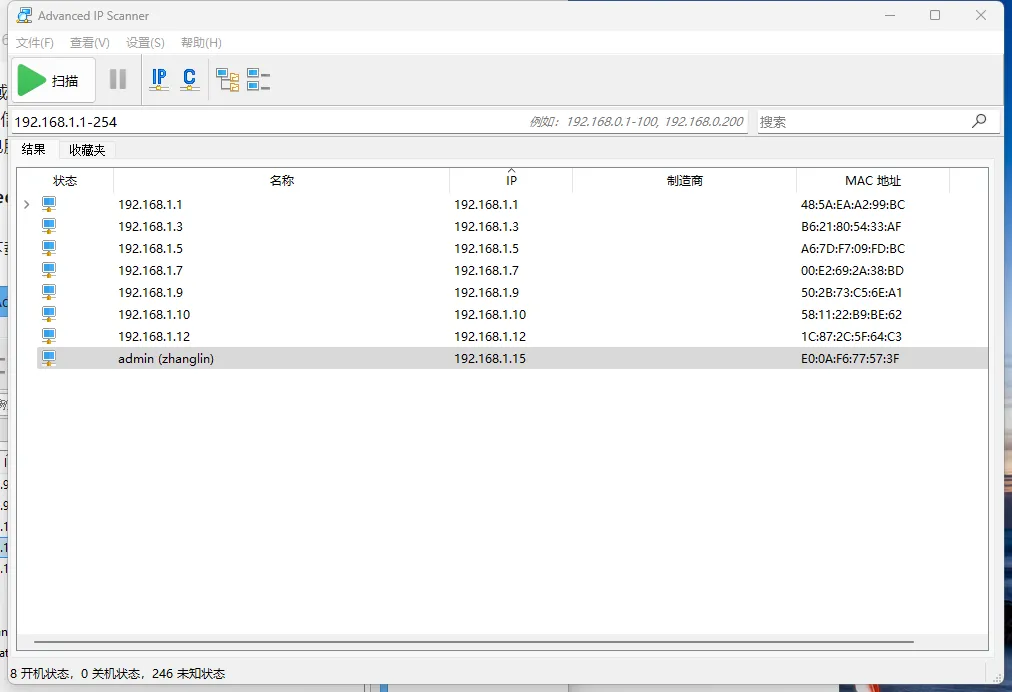Minimize the Advanced IP Scanner window
Viewport: 1012px width, 692px height.
pos(890,15)
